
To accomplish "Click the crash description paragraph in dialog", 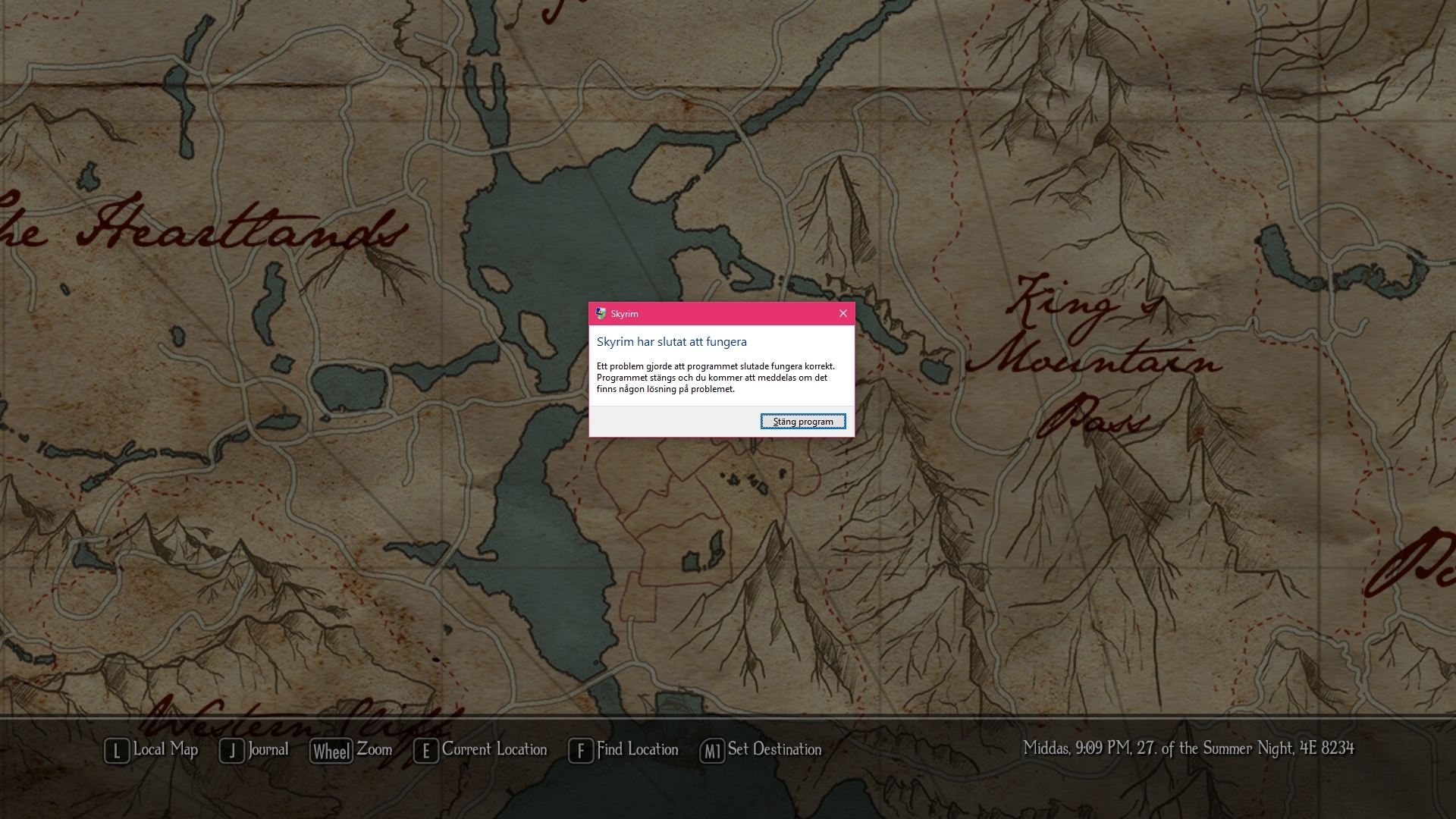I will point(714,378).
